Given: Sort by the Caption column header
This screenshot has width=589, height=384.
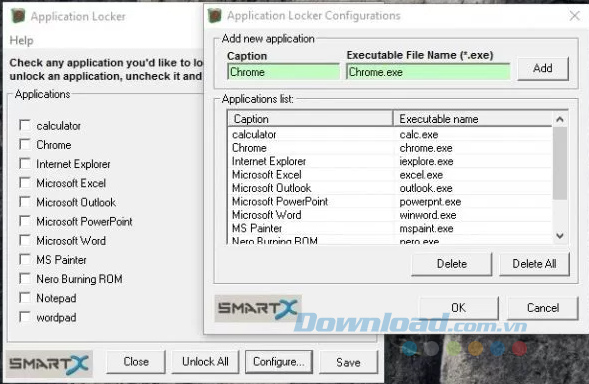Looking at the screenshot, I should (x=310, y=119).
